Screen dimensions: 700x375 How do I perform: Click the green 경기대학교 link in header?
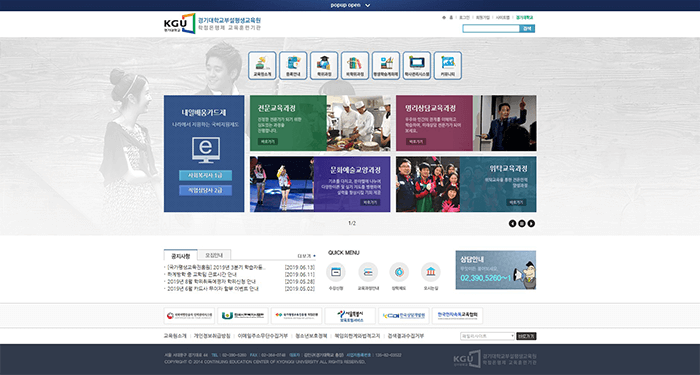(x=525, y=18)
